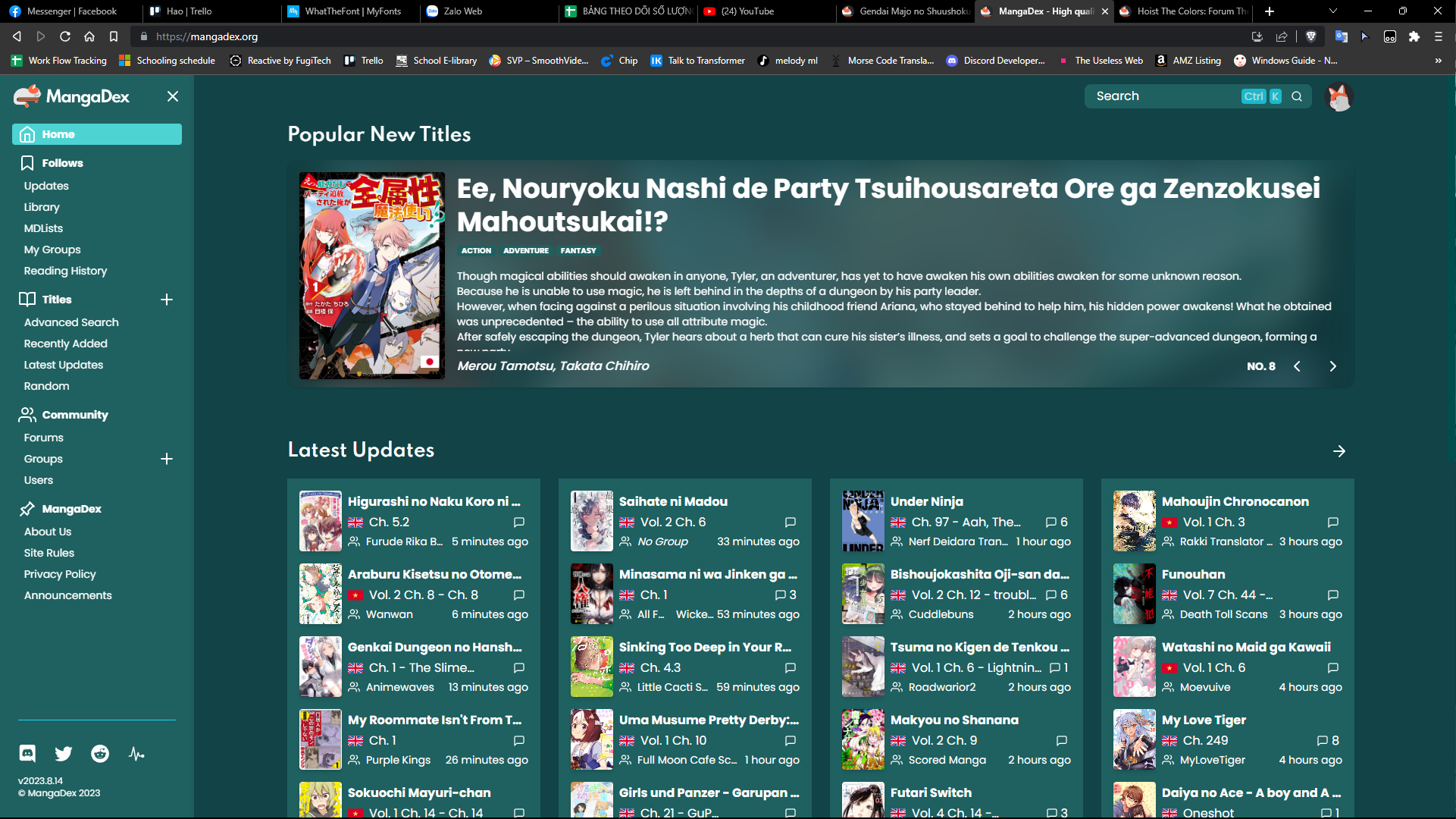Open Site Rules page

coord(49,553)
